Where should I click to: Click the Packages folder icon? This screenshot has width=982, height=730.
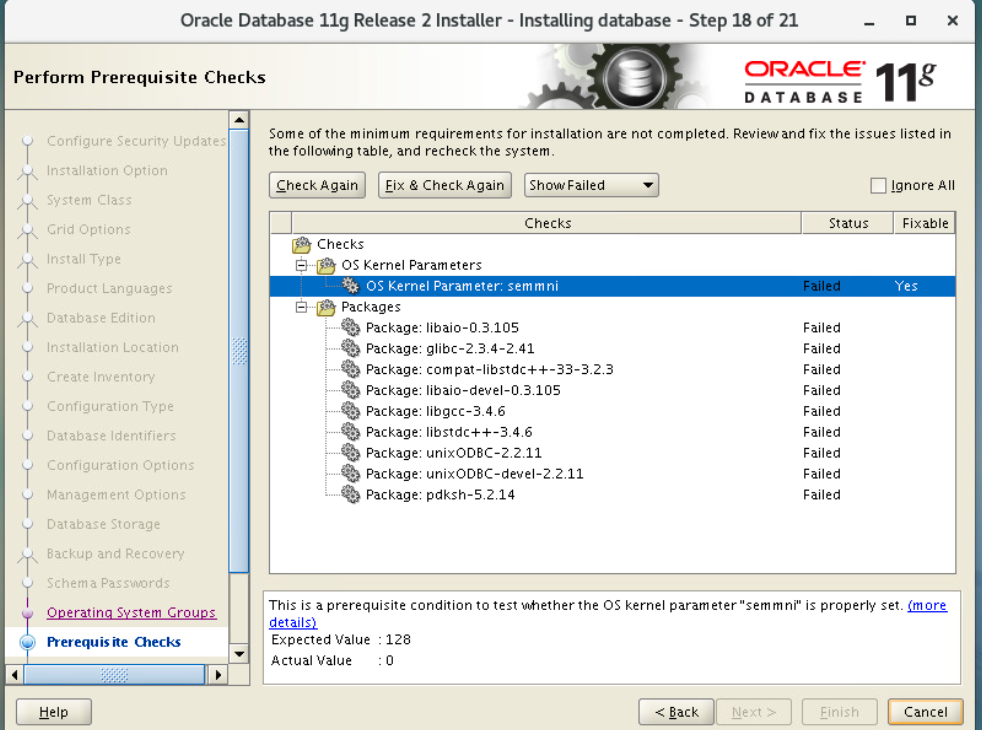pos(326,307)
